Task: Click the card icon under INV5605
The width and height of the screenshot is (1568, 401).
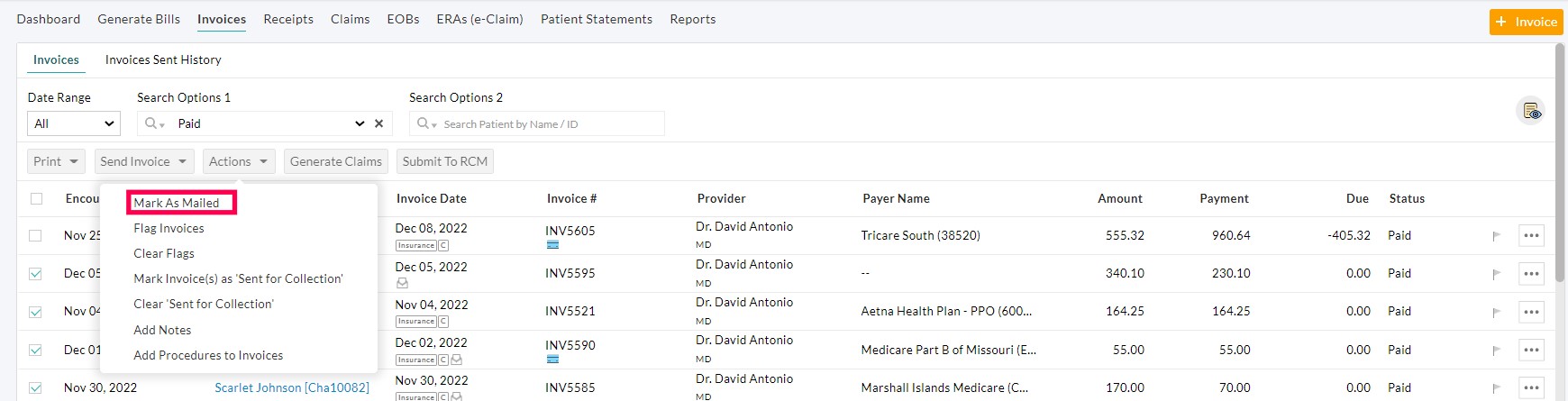Action: (x=552, y=245)
